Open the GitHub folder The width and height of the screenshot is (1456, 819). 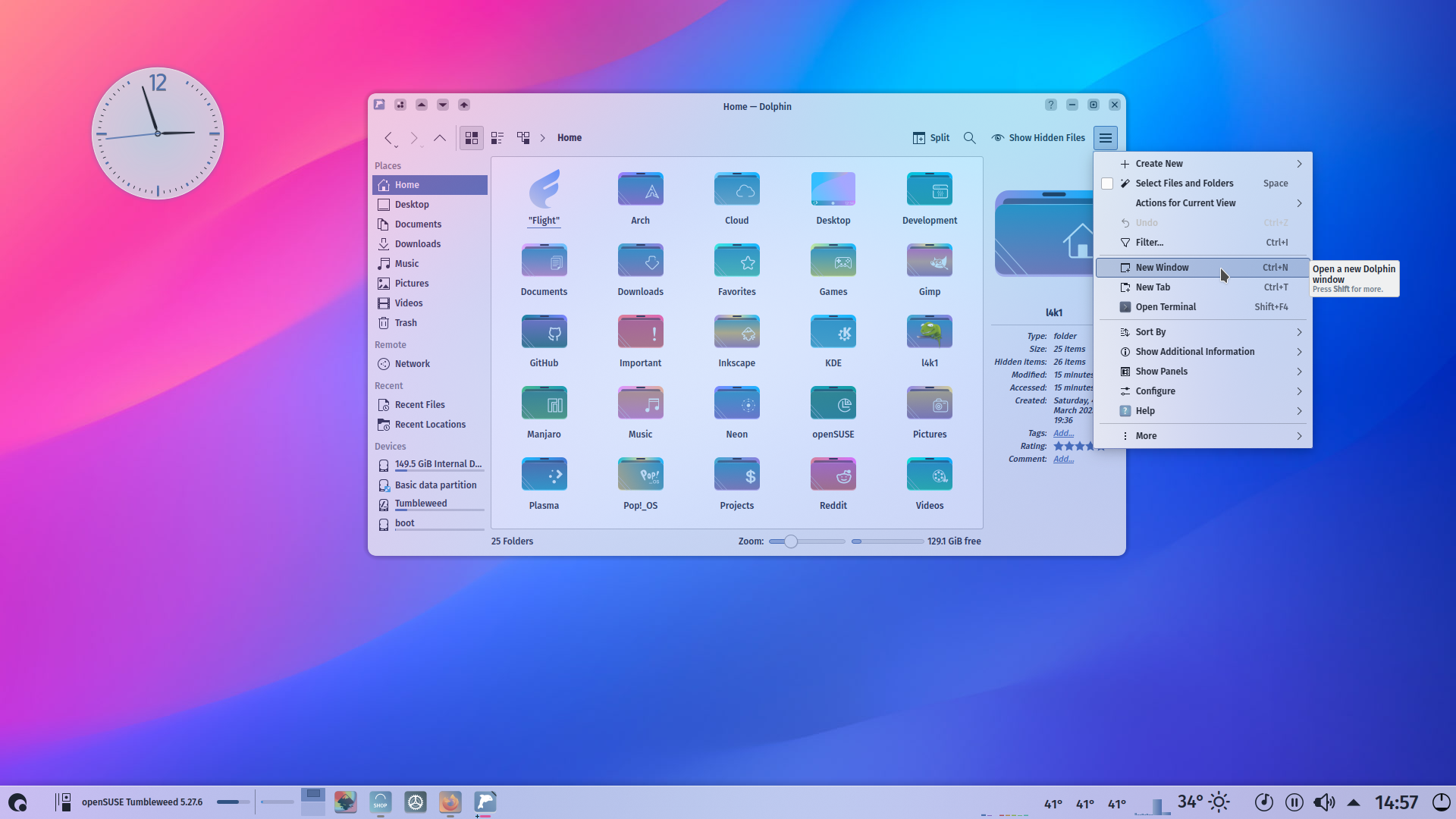coord(544,340)
